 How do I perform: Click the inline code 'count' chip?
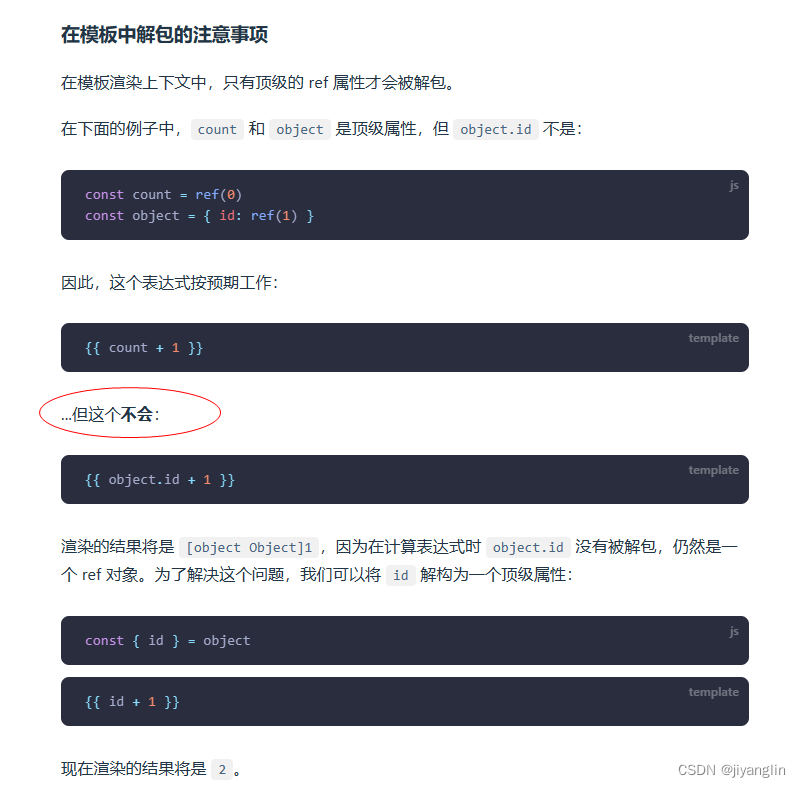[x=217, y=129]
